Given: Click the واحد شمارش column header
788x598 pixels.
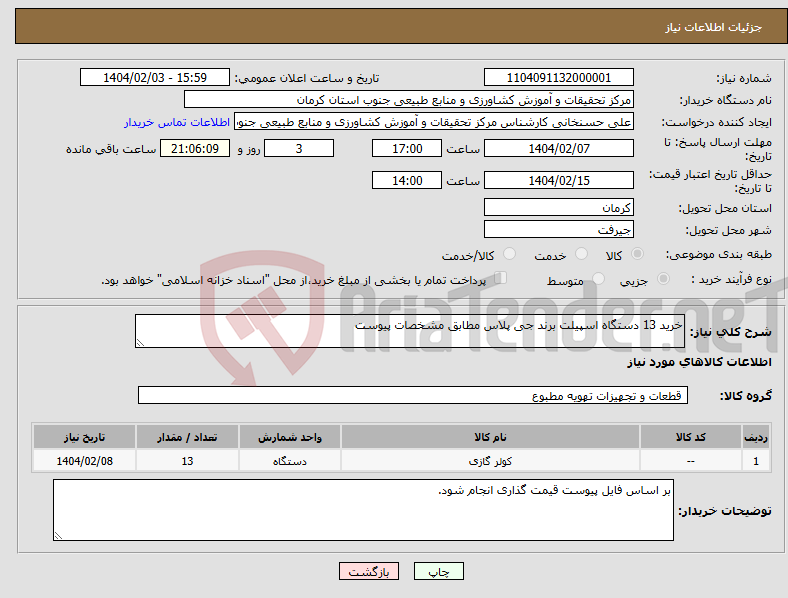Looking at the screenshot, I should click(x=290, y=437).
